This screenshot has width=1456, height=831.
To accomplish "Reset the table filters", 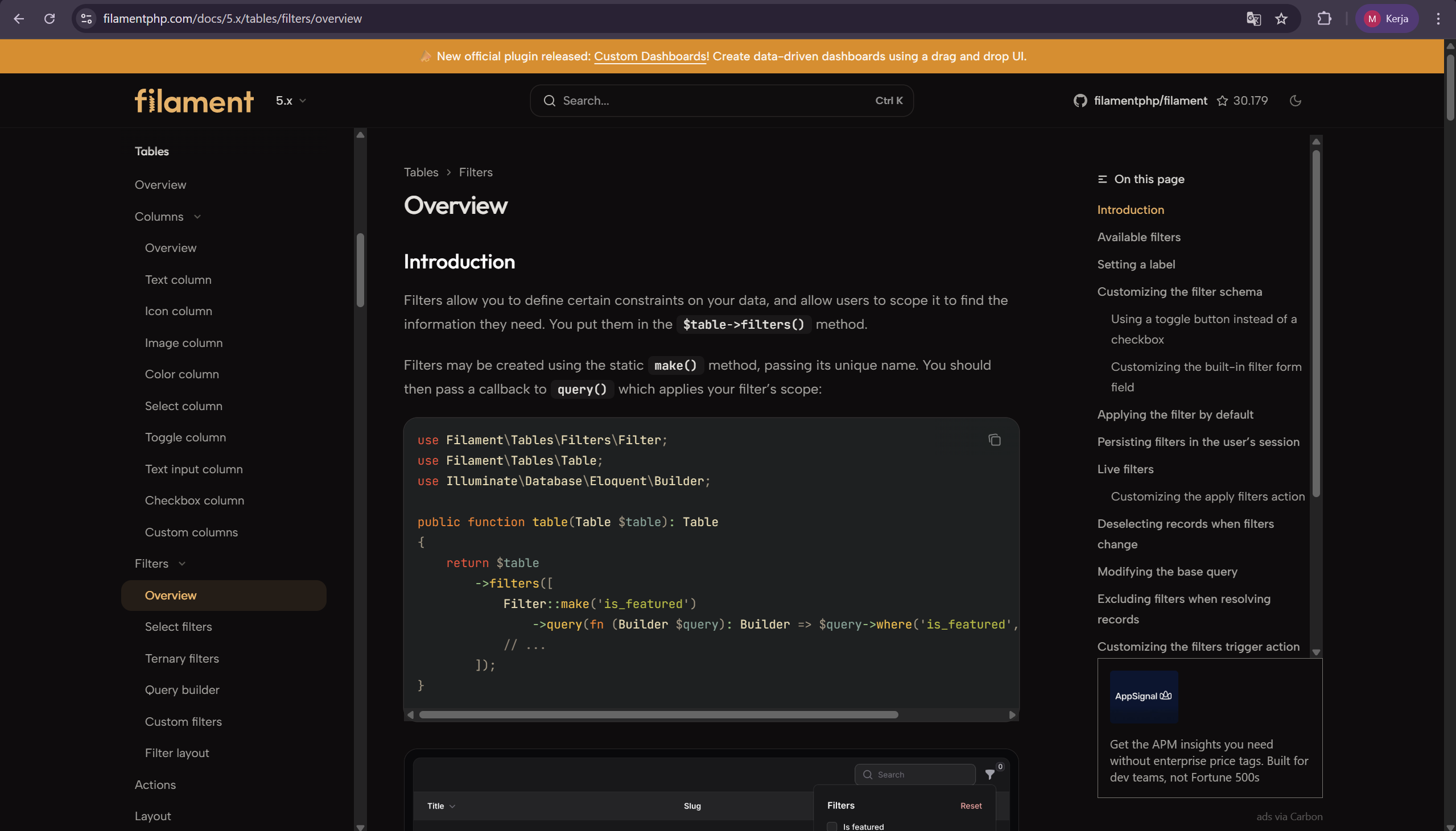I will pyautogui.click(x=971, y=805).
